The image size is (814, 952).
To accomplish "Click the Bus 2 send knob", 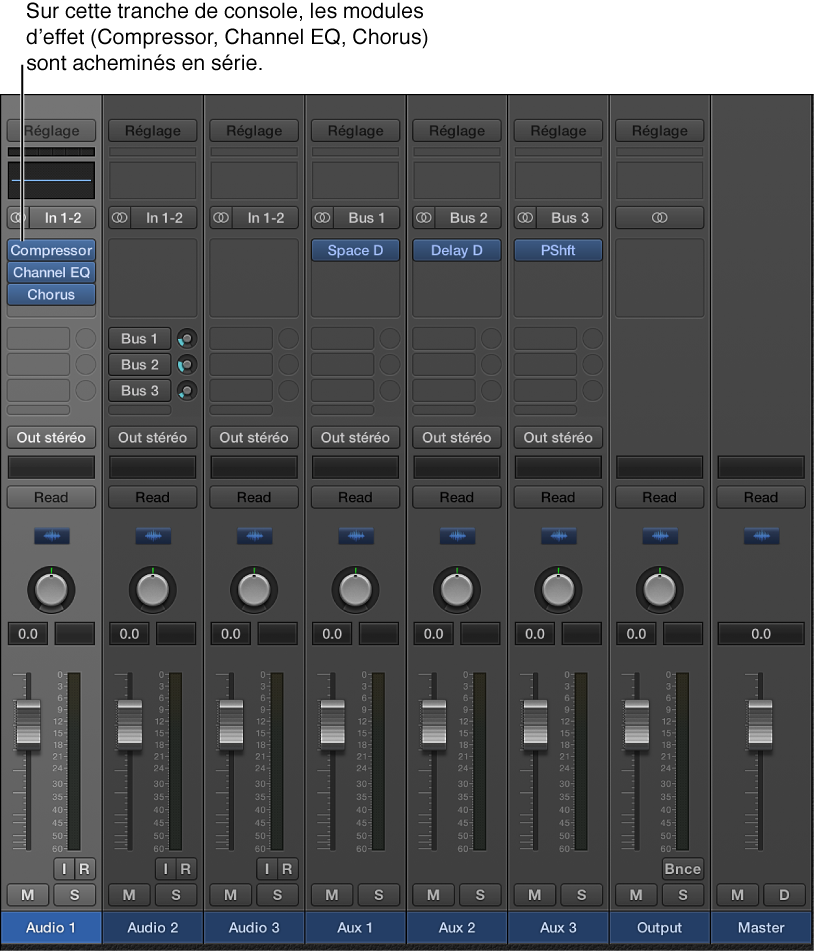I will 186,365.
